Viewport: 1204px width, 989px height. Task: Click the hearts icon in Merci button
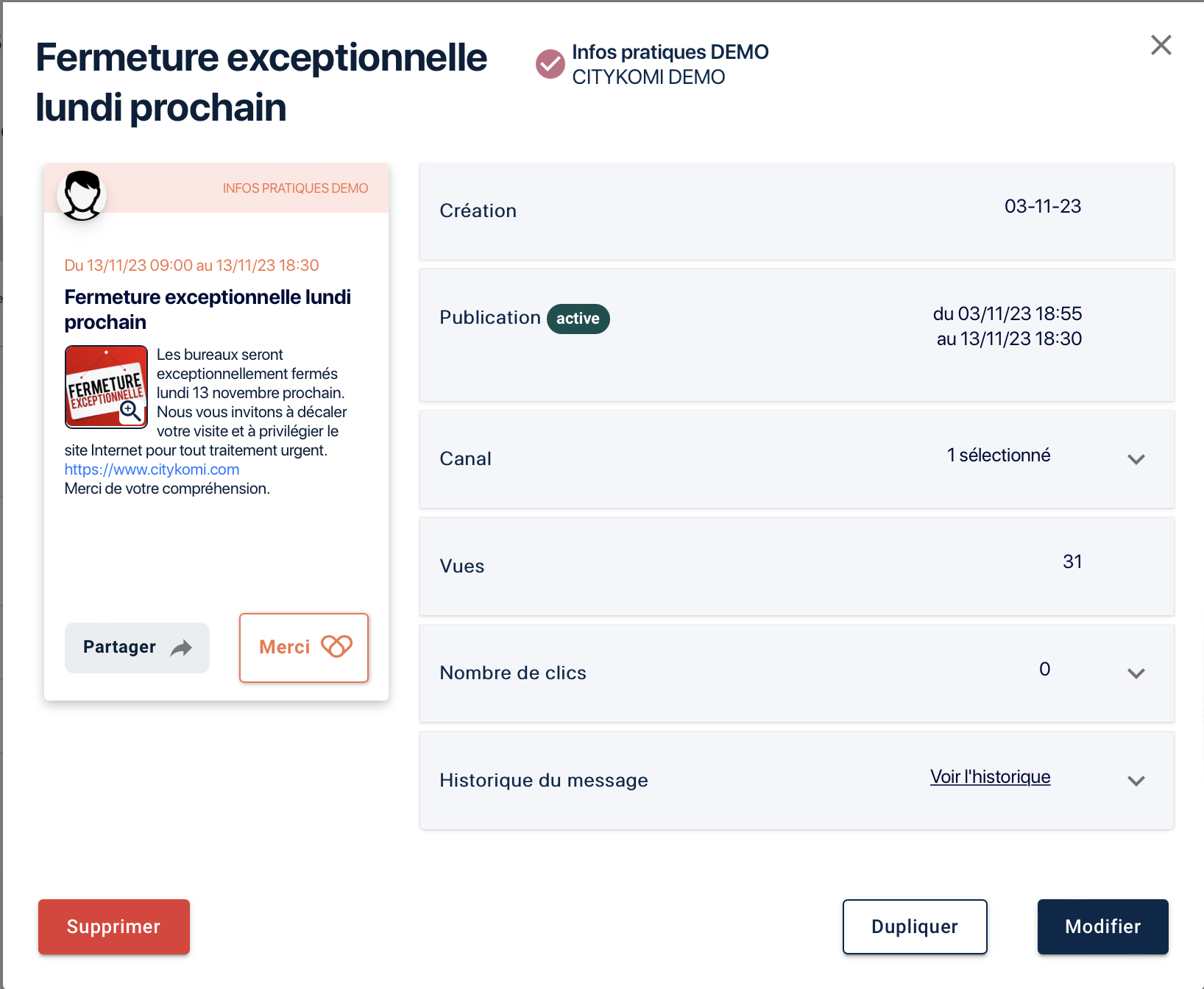pyautogui.click(x=336, y=647)
